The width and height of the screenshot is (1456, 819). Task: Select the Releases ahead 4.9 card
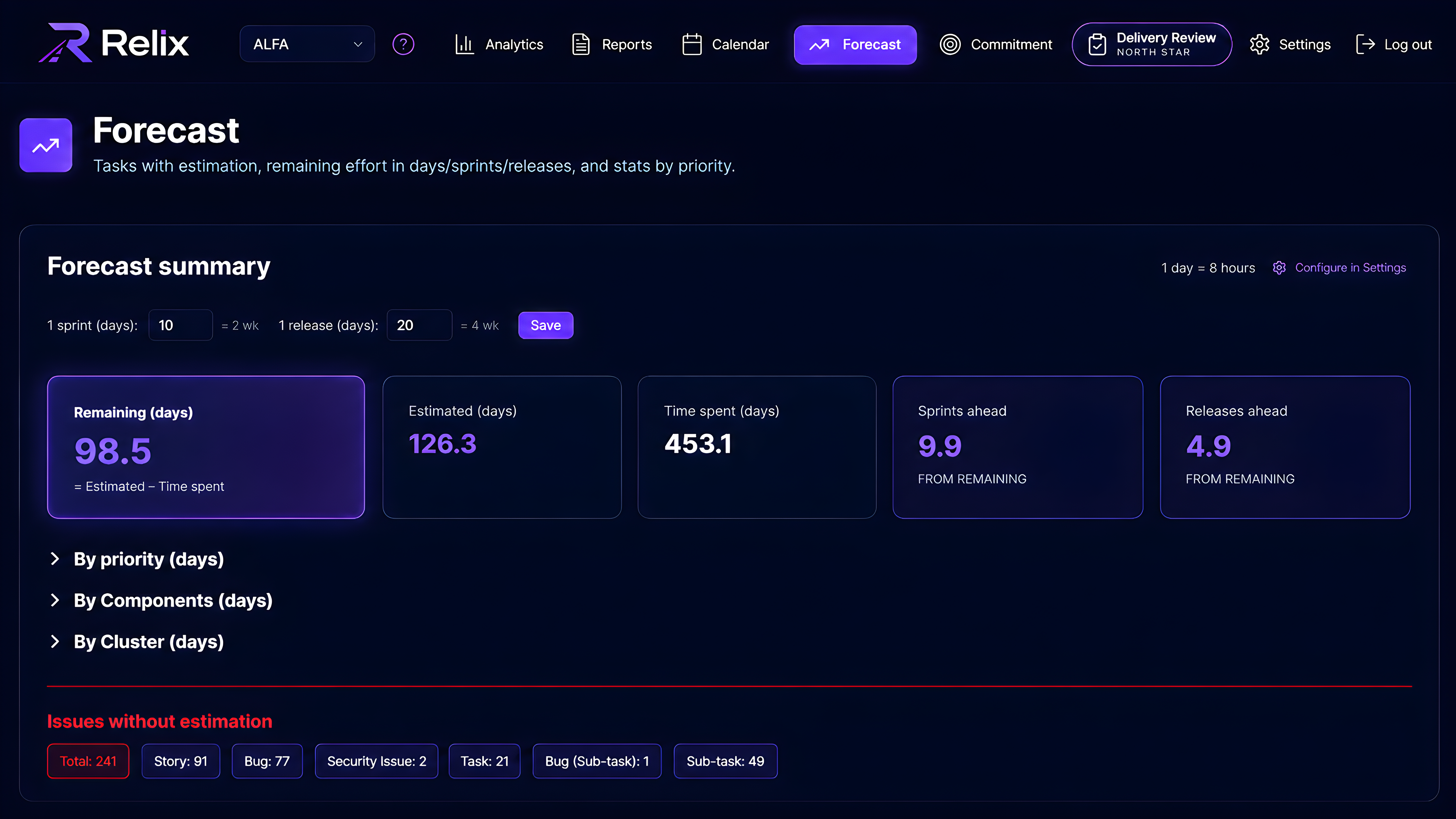[1285, 447]
